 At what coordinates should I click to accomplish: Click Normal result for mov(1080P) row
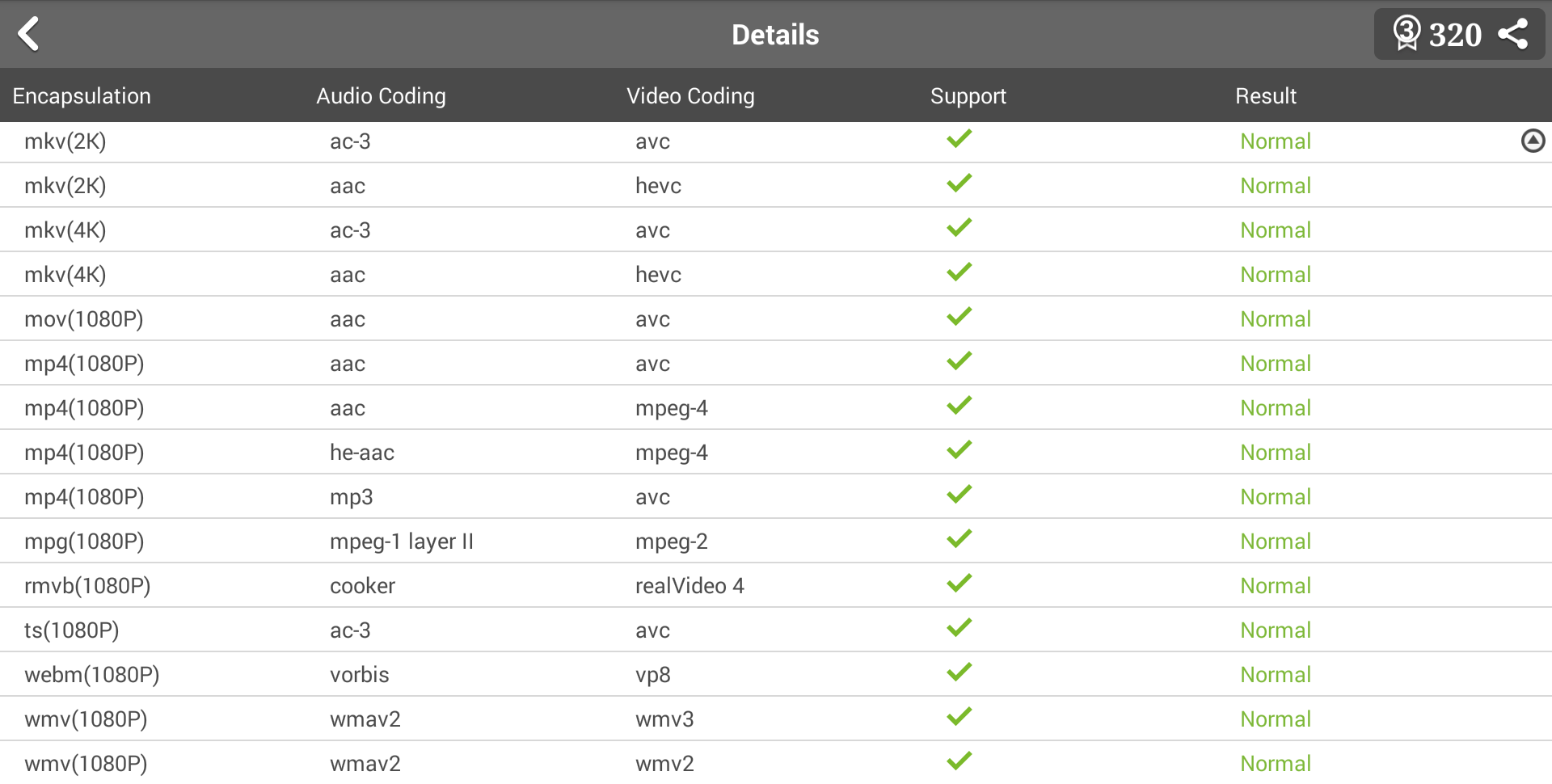click(x=1275, y=319)
